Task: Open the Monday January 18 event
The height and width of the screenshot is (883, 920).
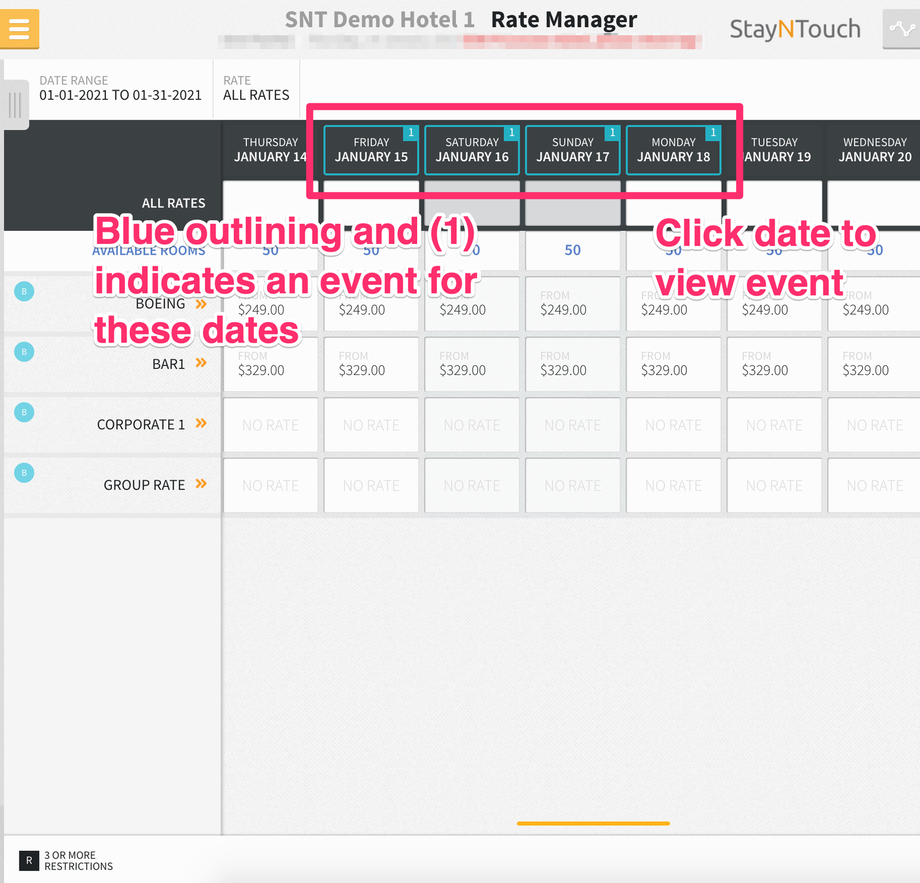Action: pyautogui.click(x=674, y=150)
